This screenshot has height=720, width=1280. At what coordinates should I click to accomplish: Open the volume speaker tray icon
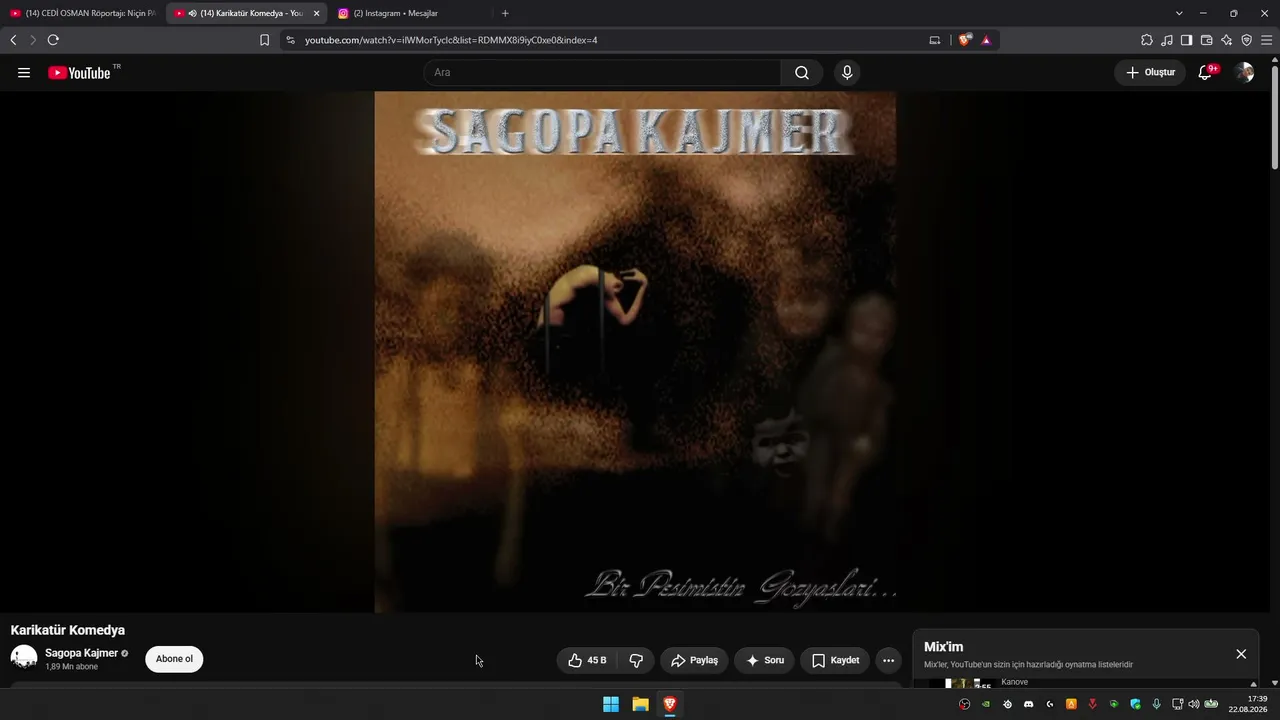(1193, 704)
